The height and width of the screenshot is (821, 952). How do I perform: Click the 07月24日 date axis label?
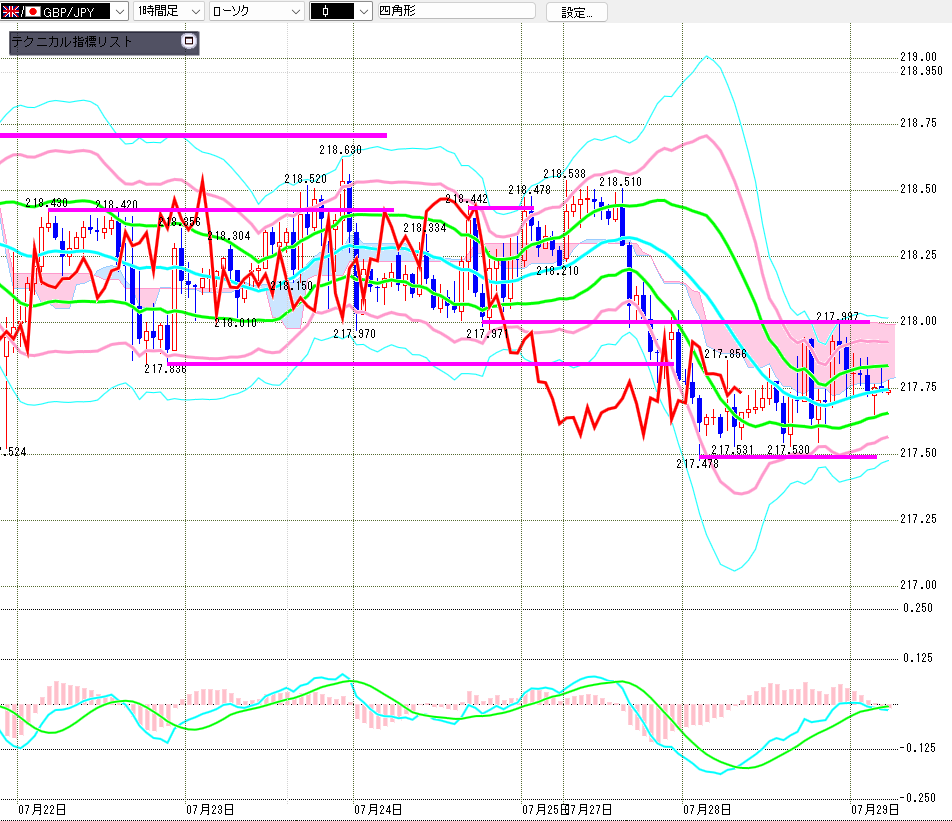[378, 809]
